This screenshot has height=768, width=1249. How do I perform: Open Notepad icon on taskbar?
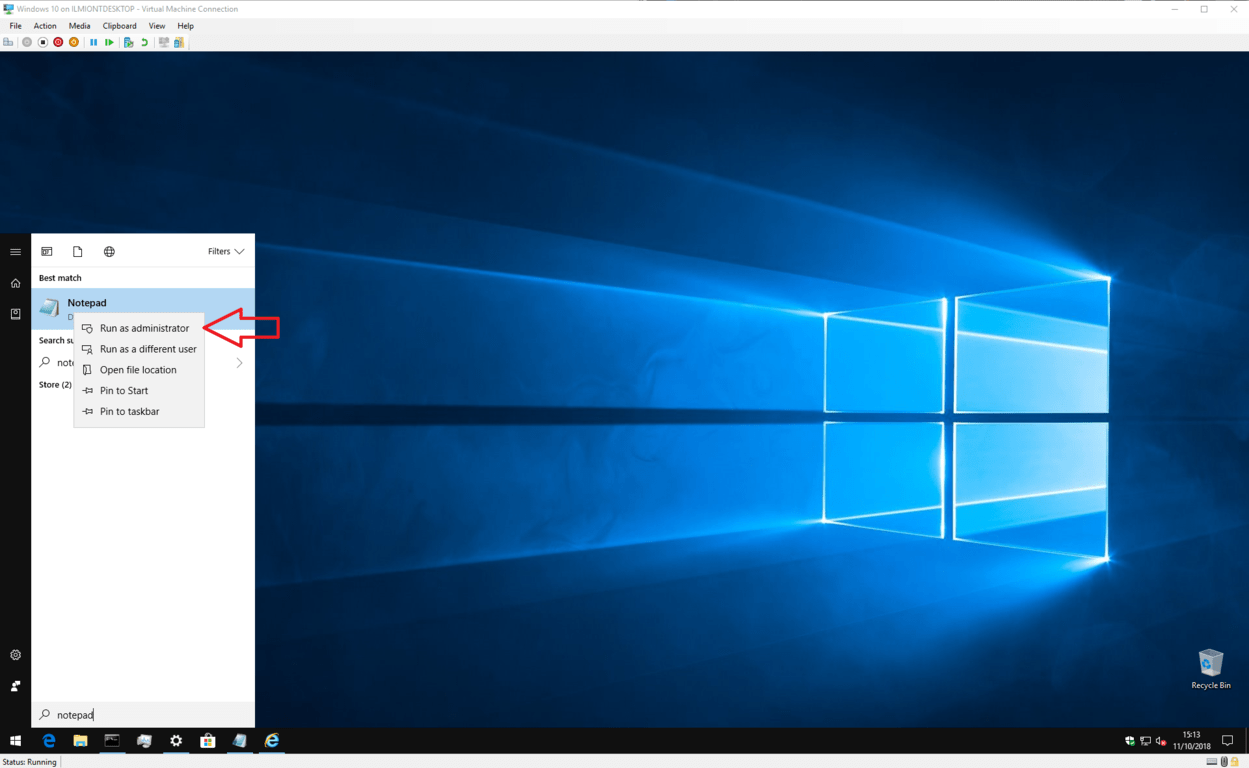(x=240, y=741)
